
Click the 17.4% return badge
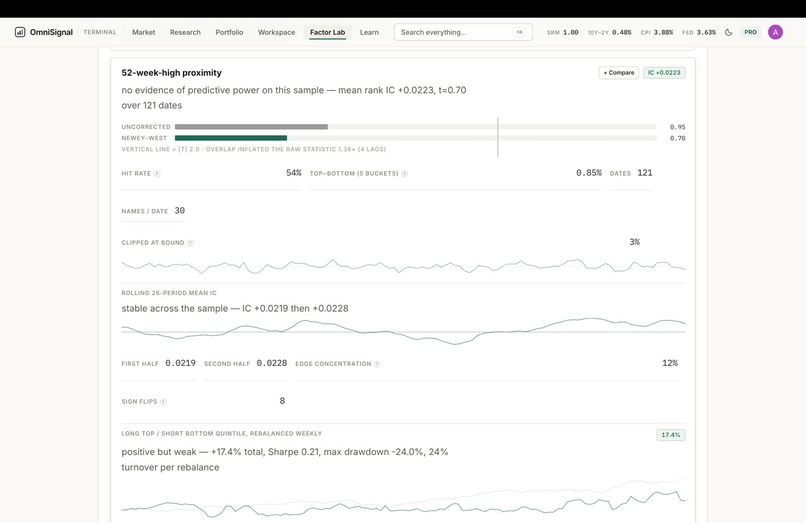click(x=671, y=435)
